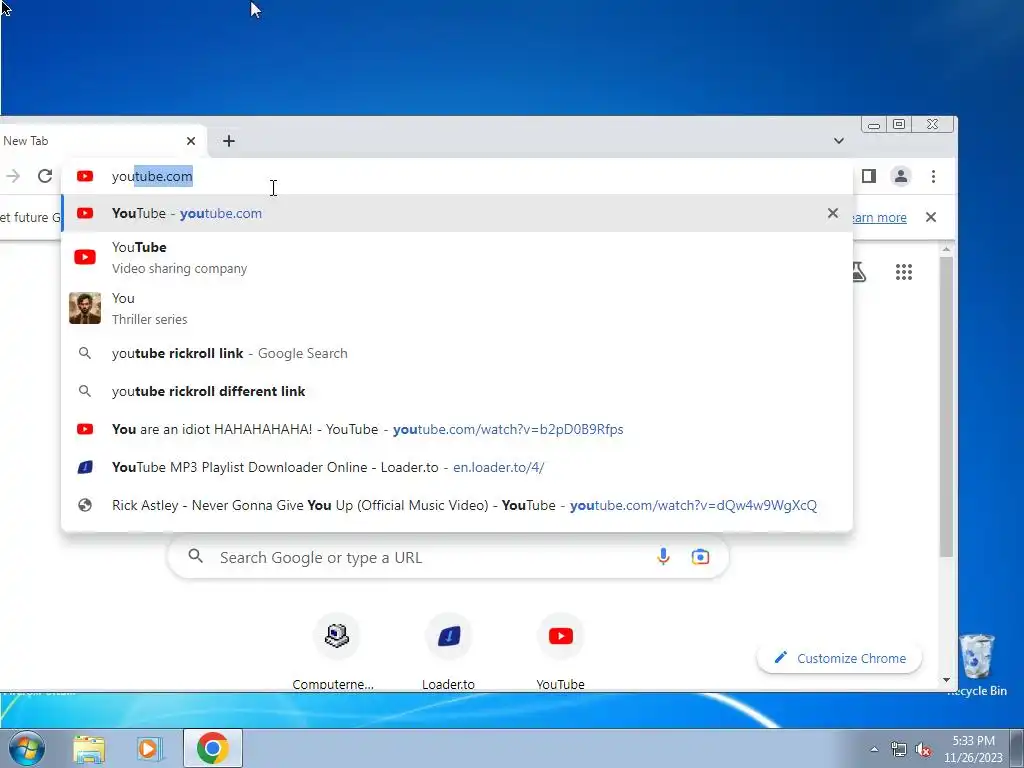Close the New Tab tab
The width and height of the screenshot is (1024, 768).
tap(191, 141)
